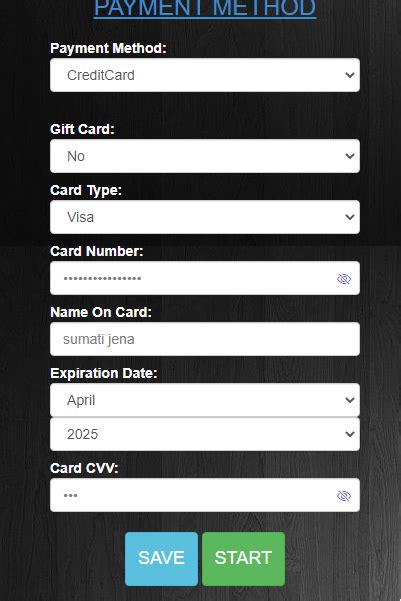
Task: Follow the PAYMENT METHOD heading link
Action: (x=205, y=8)
